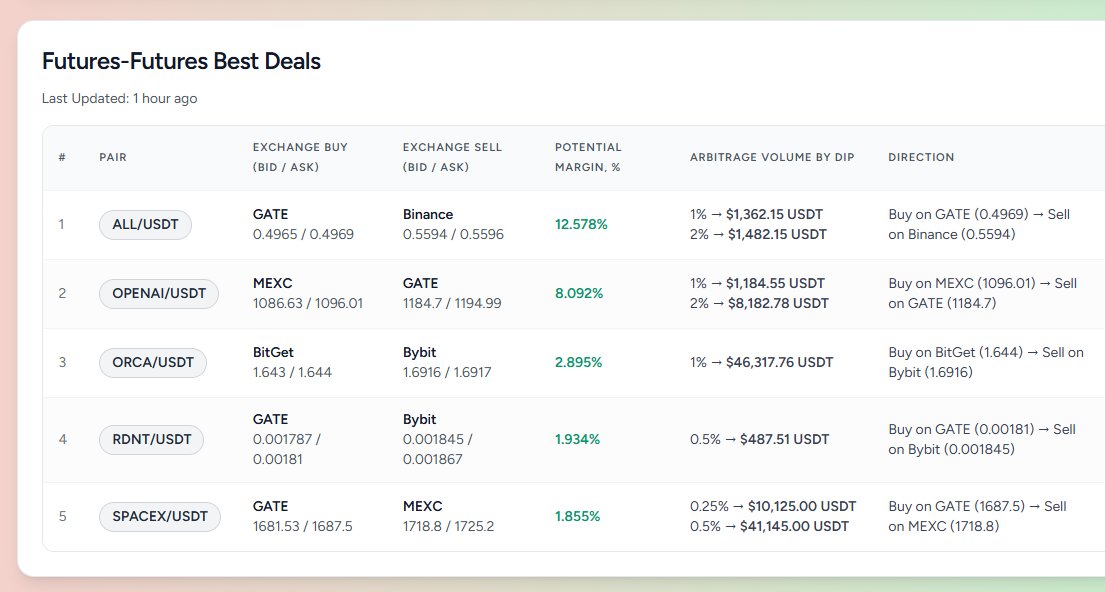
Task: Click the Arbitrage Volume by Dip header
Action: pos(772,157)
